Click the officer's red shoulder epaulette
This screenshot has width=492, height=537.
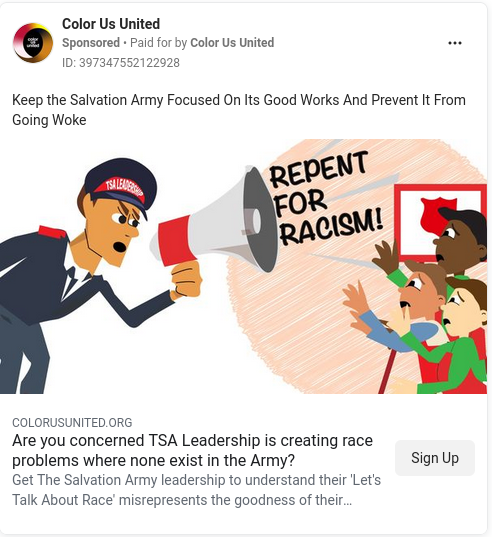[x=53, y=233]
